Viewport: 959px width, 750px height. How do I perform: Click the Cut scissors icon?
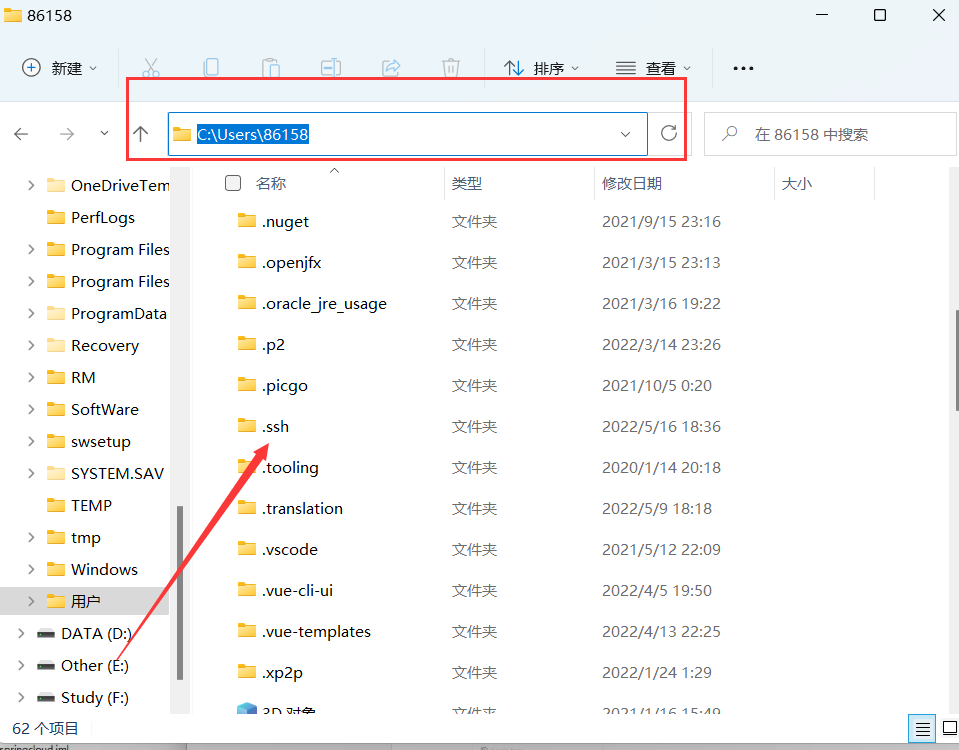150,67
